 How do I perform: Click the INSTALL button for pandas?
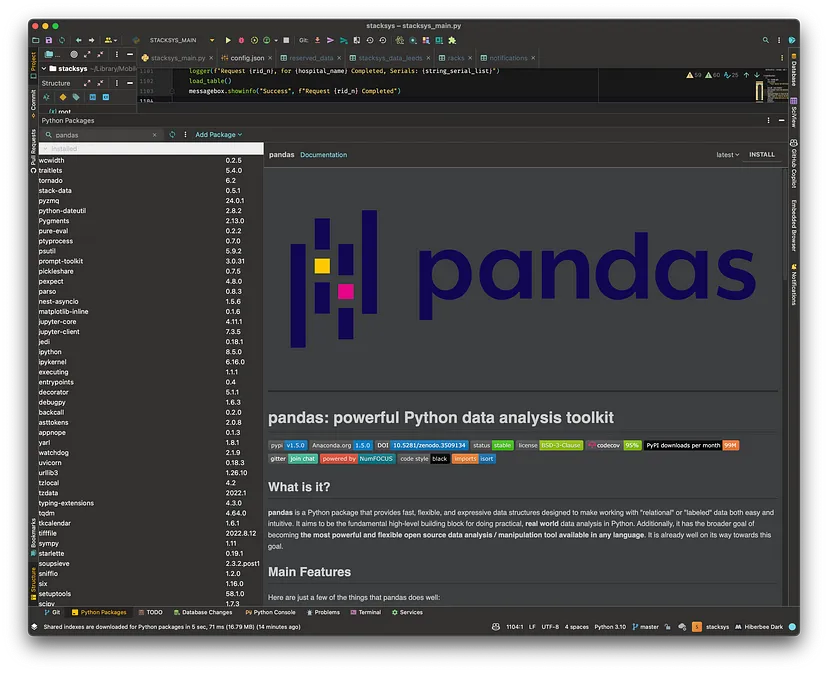point(762,154)
